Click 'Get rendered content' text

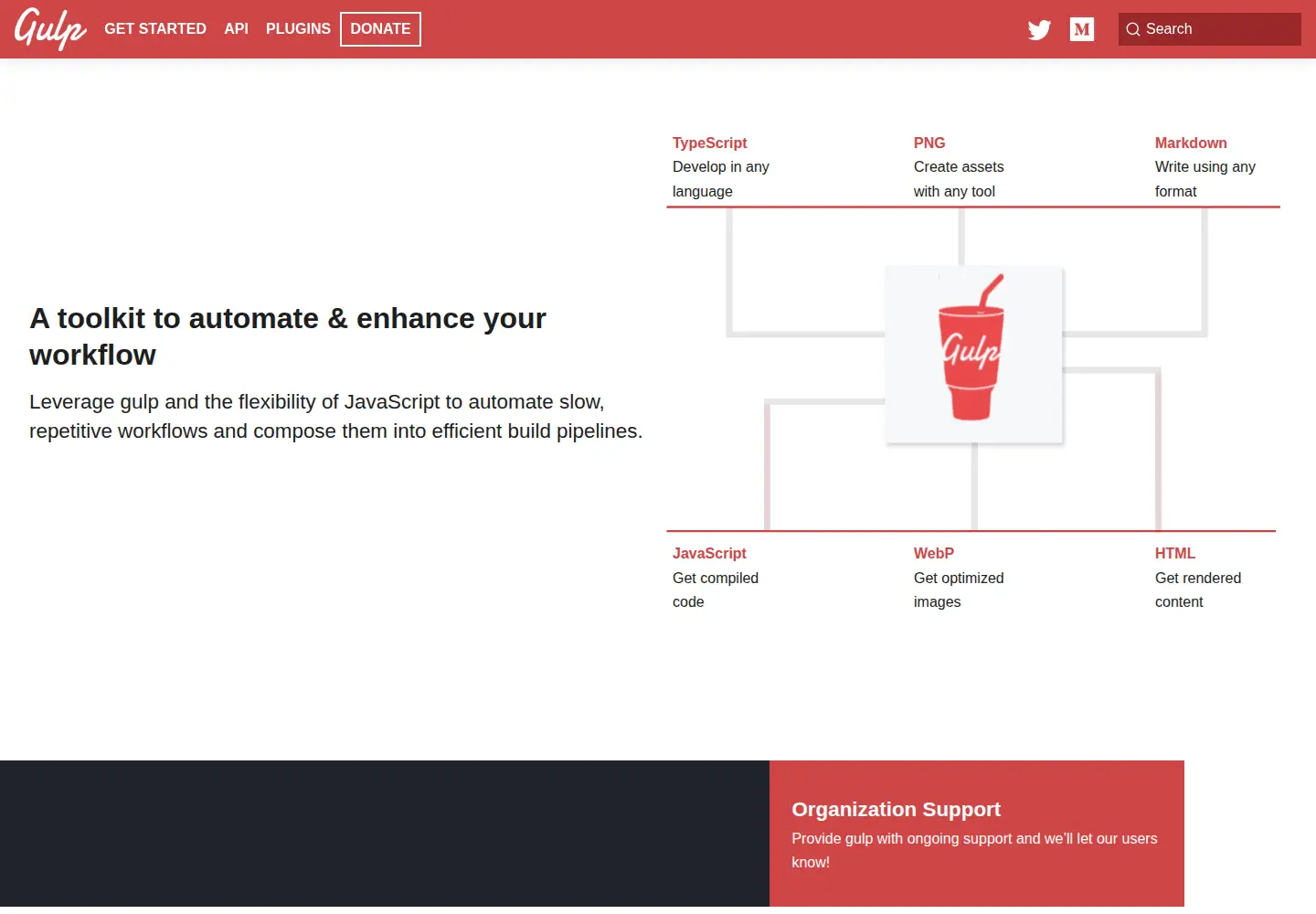coord(1198,590)
